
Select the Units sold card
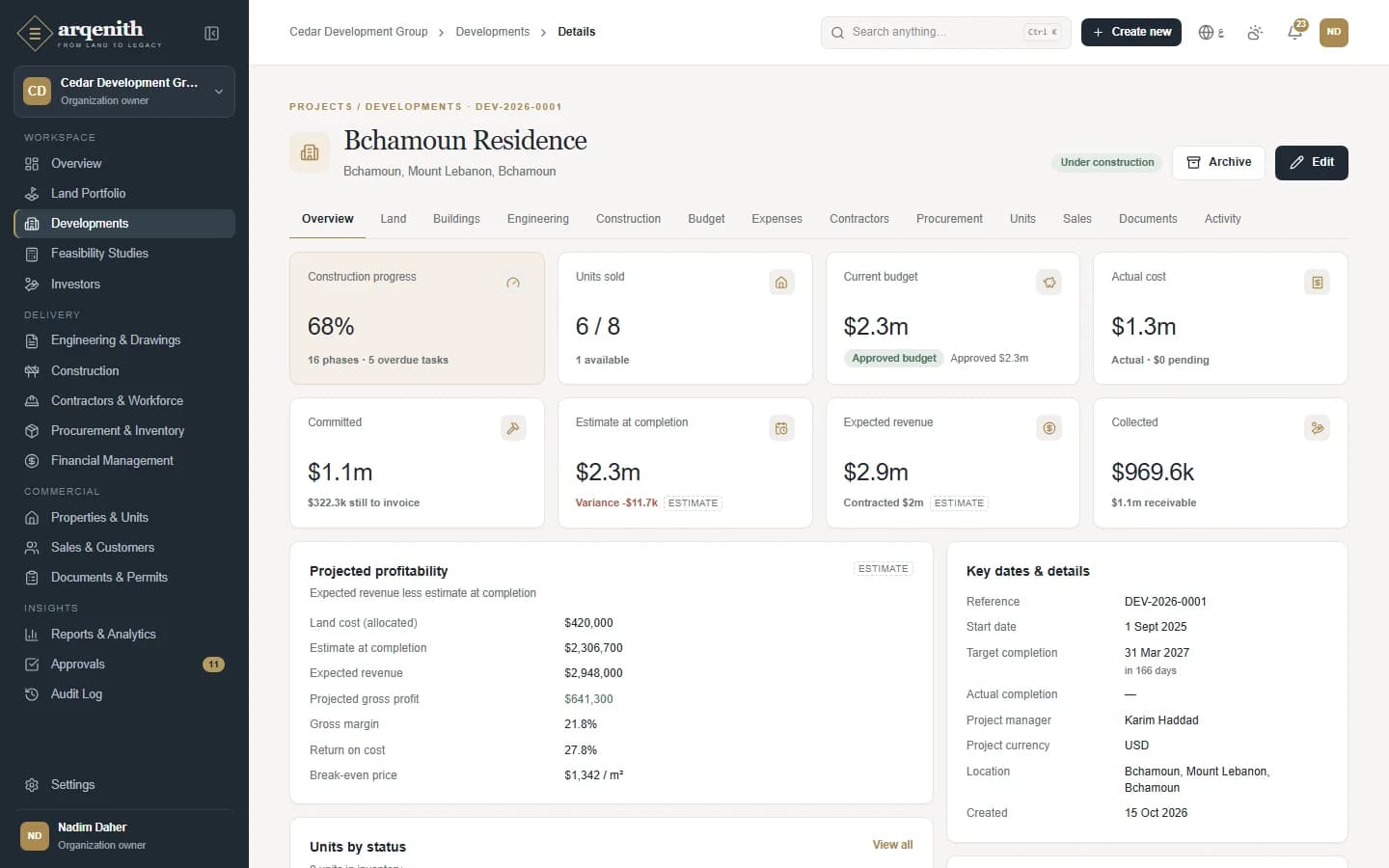[685, 318]
